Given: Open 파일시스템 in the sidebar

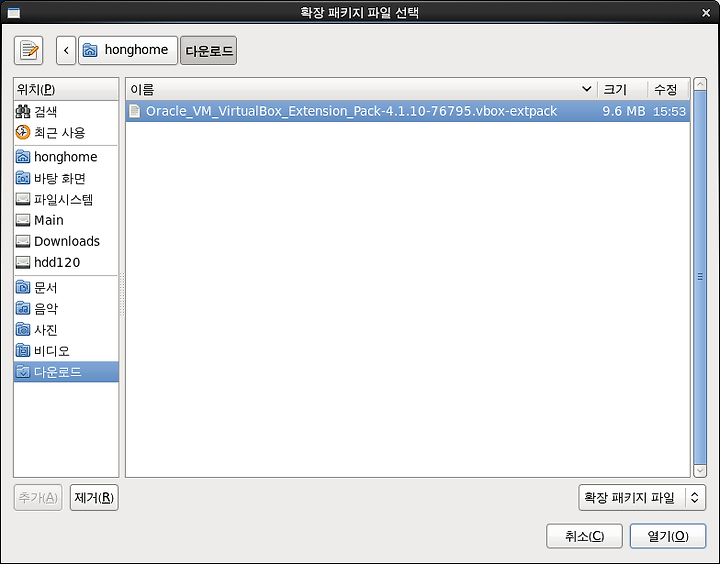Looking at the screenshot, I should tap(66, 199).
